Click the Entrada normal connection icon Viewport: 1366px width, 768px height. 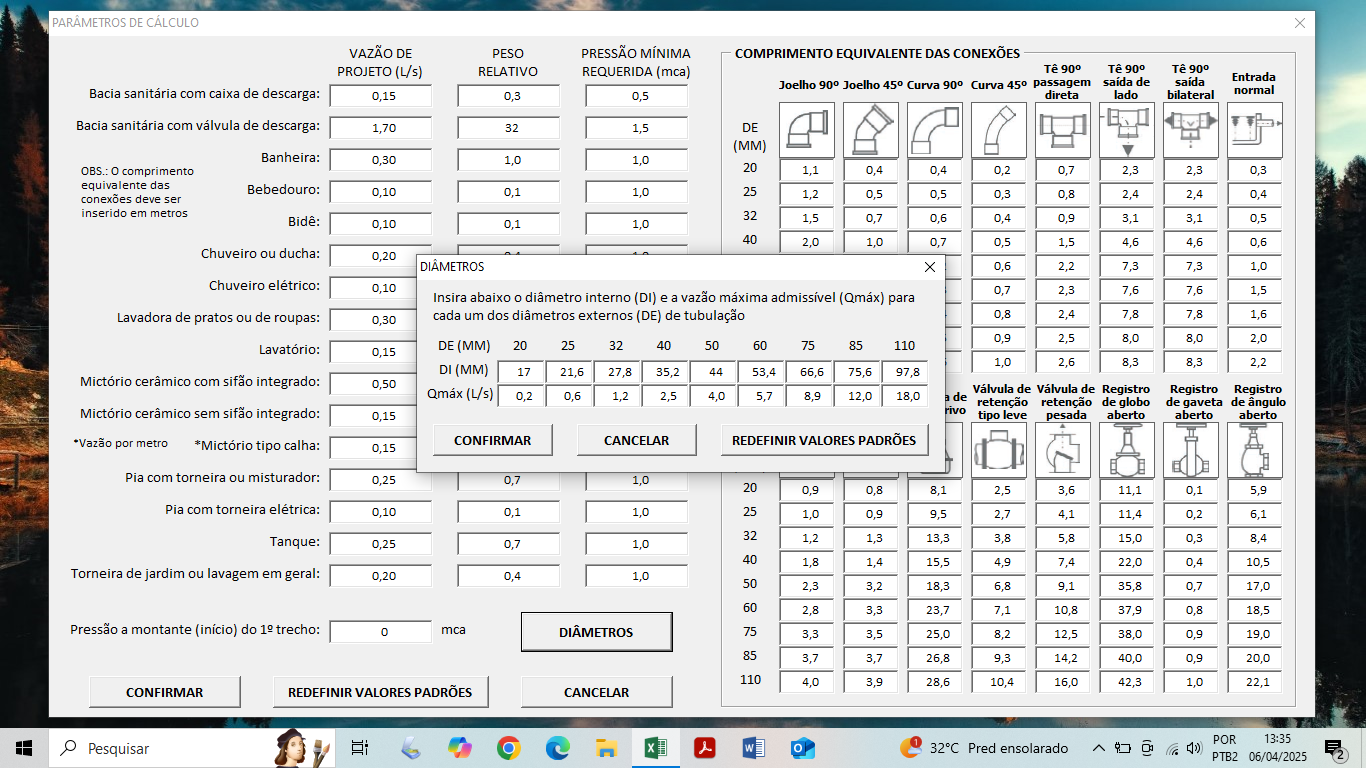coord(1255,130)
